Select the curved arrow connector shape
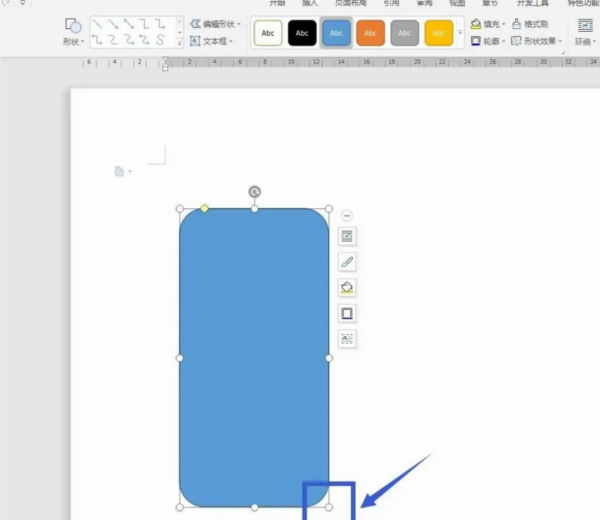Image resolution: width=600 pixels, height=520 pixels. point(129,39)
